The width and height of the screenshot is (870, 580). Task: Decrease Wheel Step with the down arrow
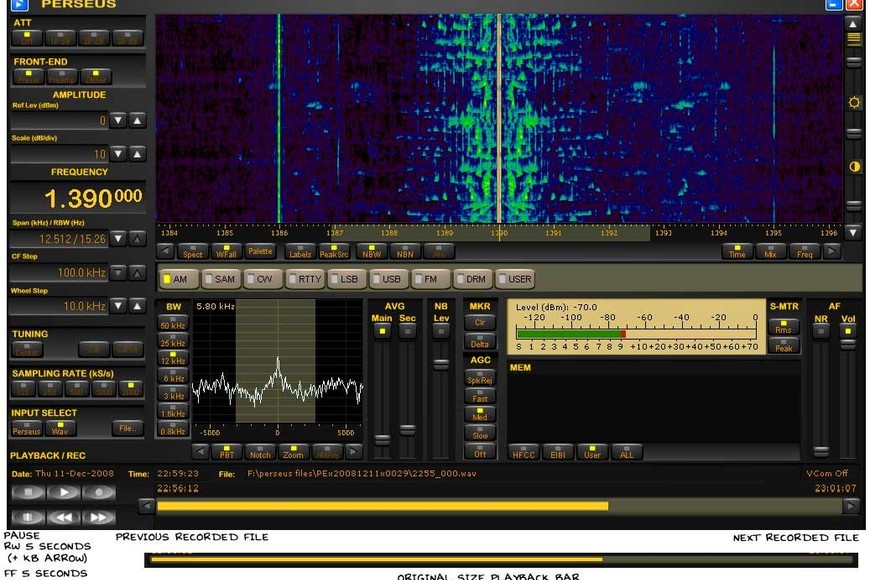(x=118, y=306)
